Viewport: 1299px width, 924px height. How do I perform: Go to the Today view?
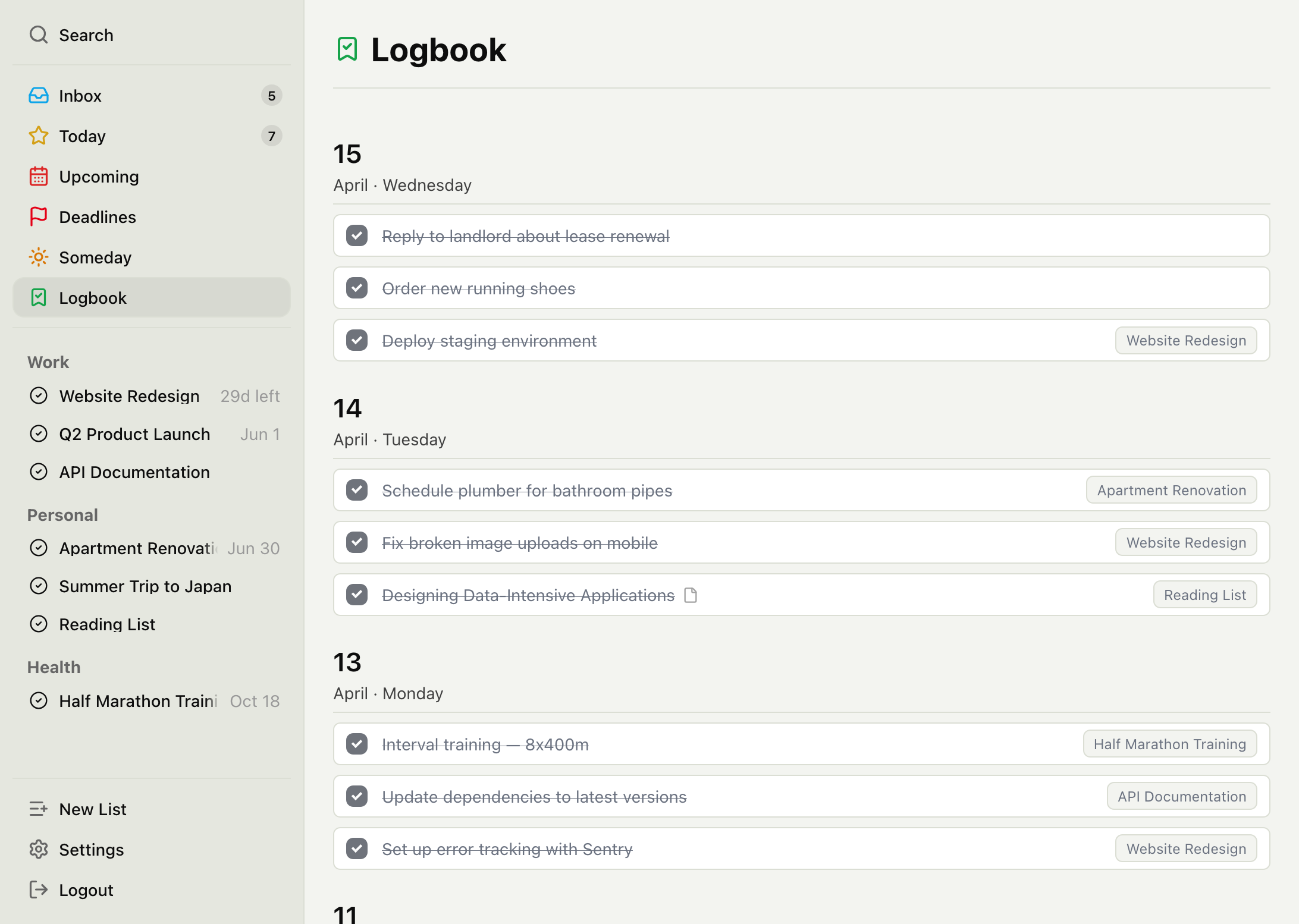(x=152, y=136)
